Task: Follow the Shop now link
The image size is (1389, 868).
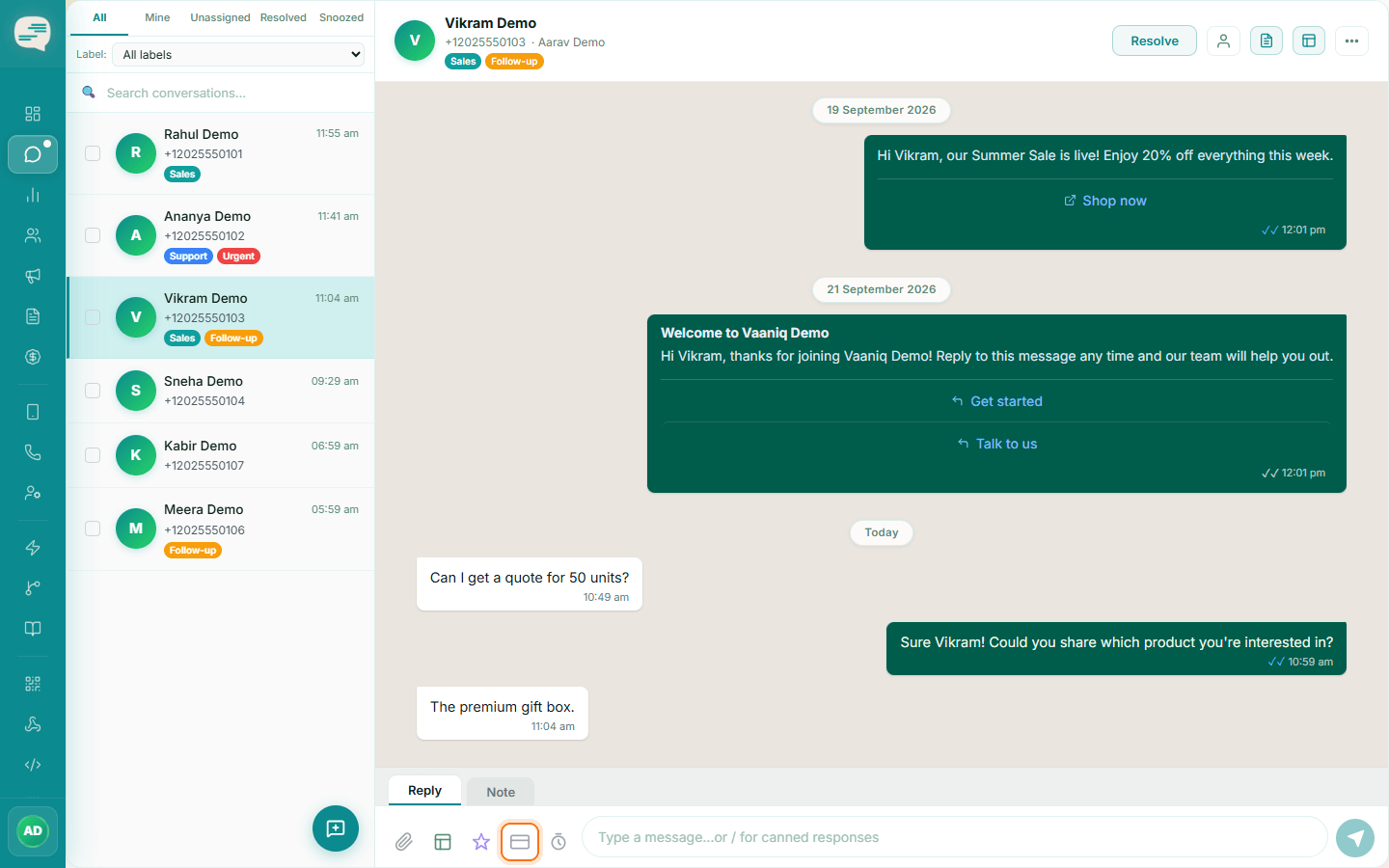Action: click(x=1105, y=201)
